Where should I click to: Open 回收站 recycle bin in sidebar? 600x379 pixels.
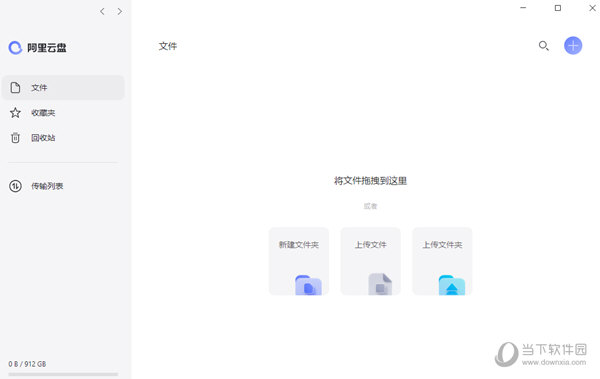click(x=63, y=138)
